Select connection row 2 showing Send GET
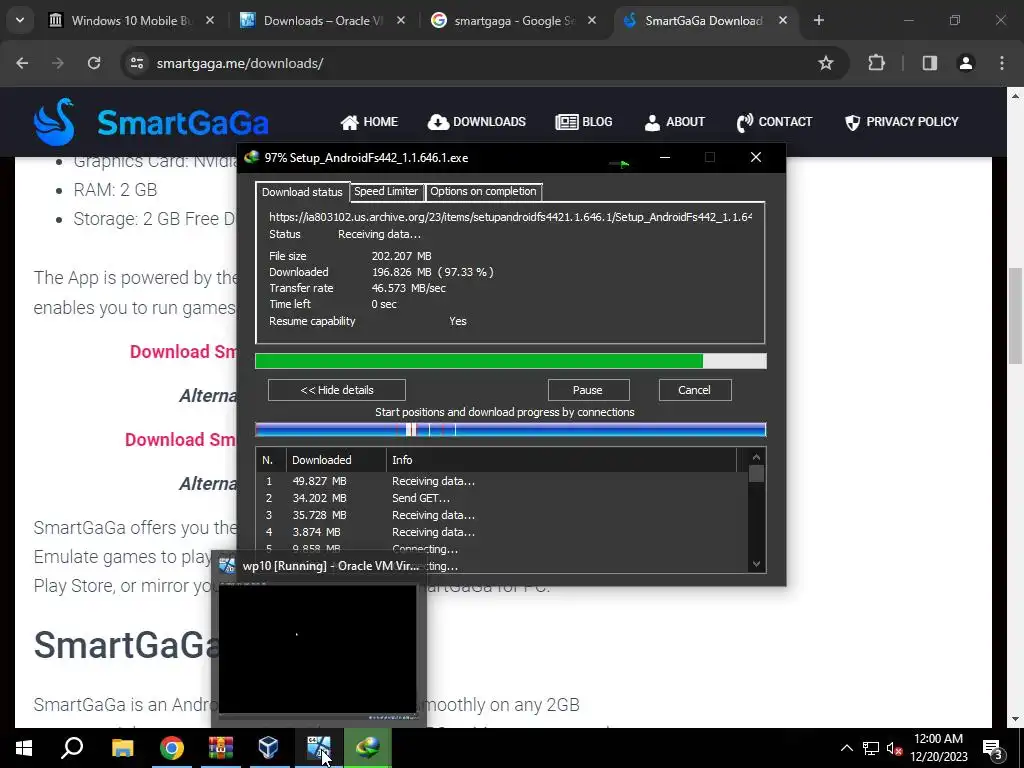The image size is (1024, 768). (x=502, y=498)
